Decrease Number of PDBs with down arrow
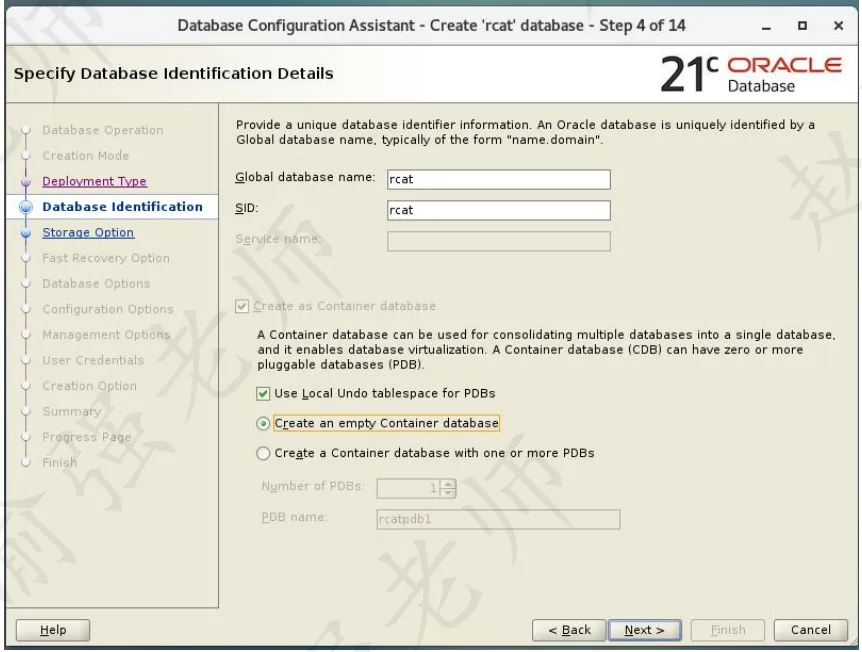The image size is (862, 652). 449,493
